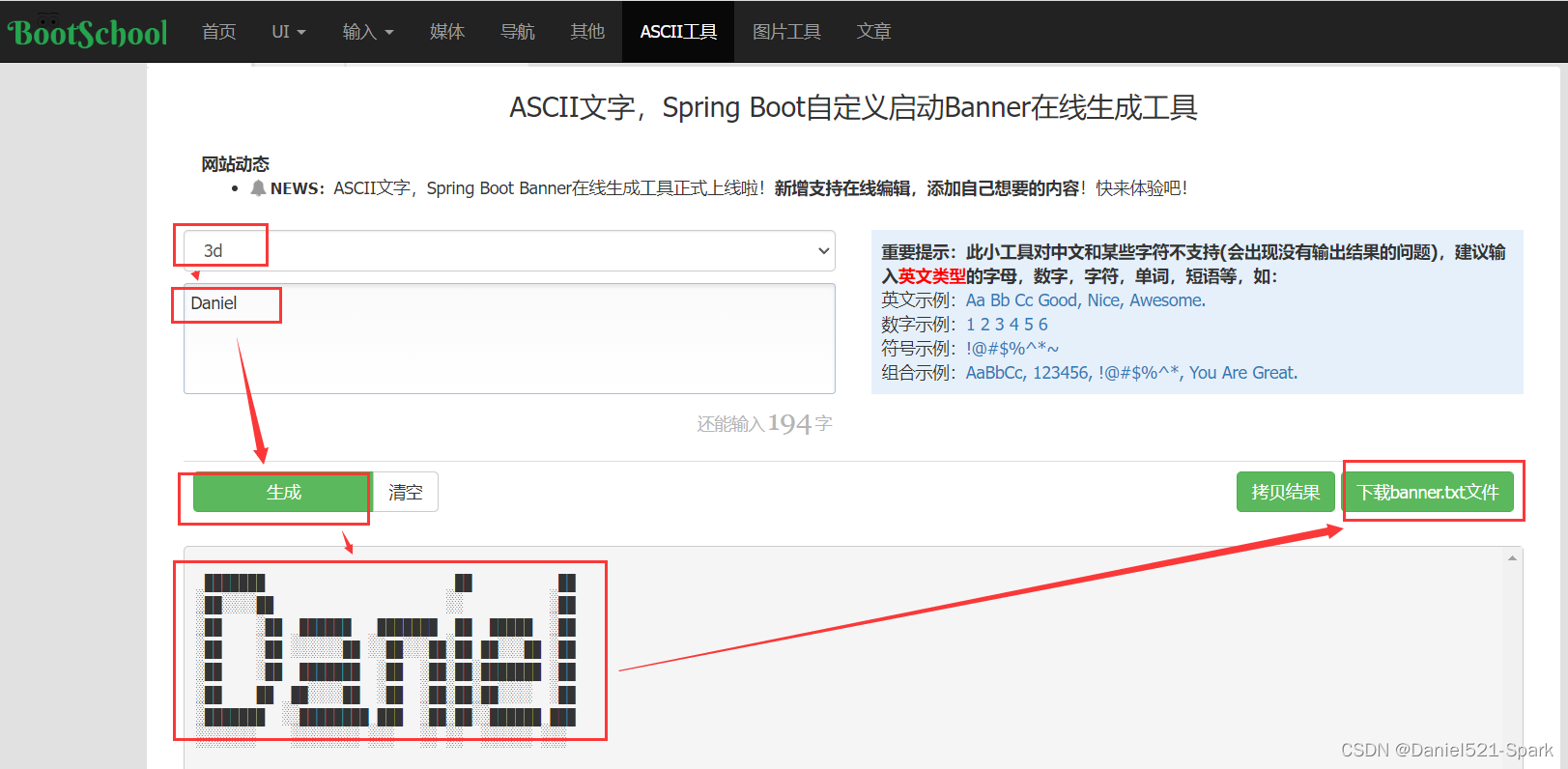Click the green 生成 button
The height and width of the screenshot is (769, 1568).
click(283, 492)
